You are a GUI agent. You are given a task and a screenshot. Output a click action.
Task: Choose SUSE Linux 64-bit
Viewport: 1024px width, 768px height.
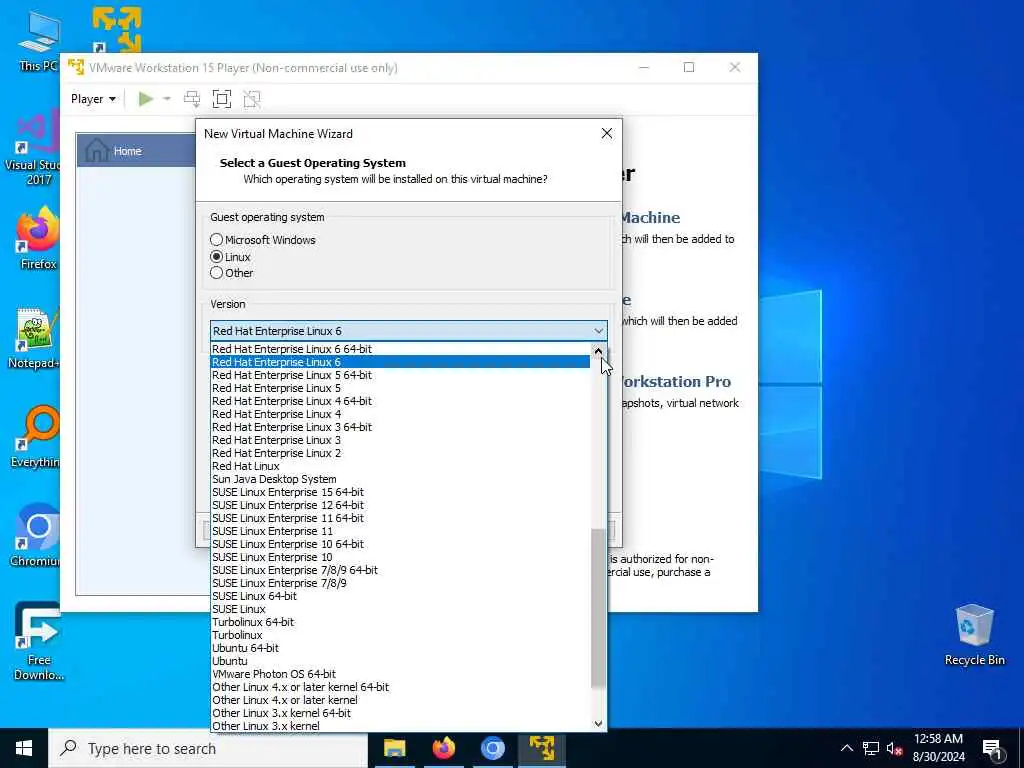[x=401, y=596]
